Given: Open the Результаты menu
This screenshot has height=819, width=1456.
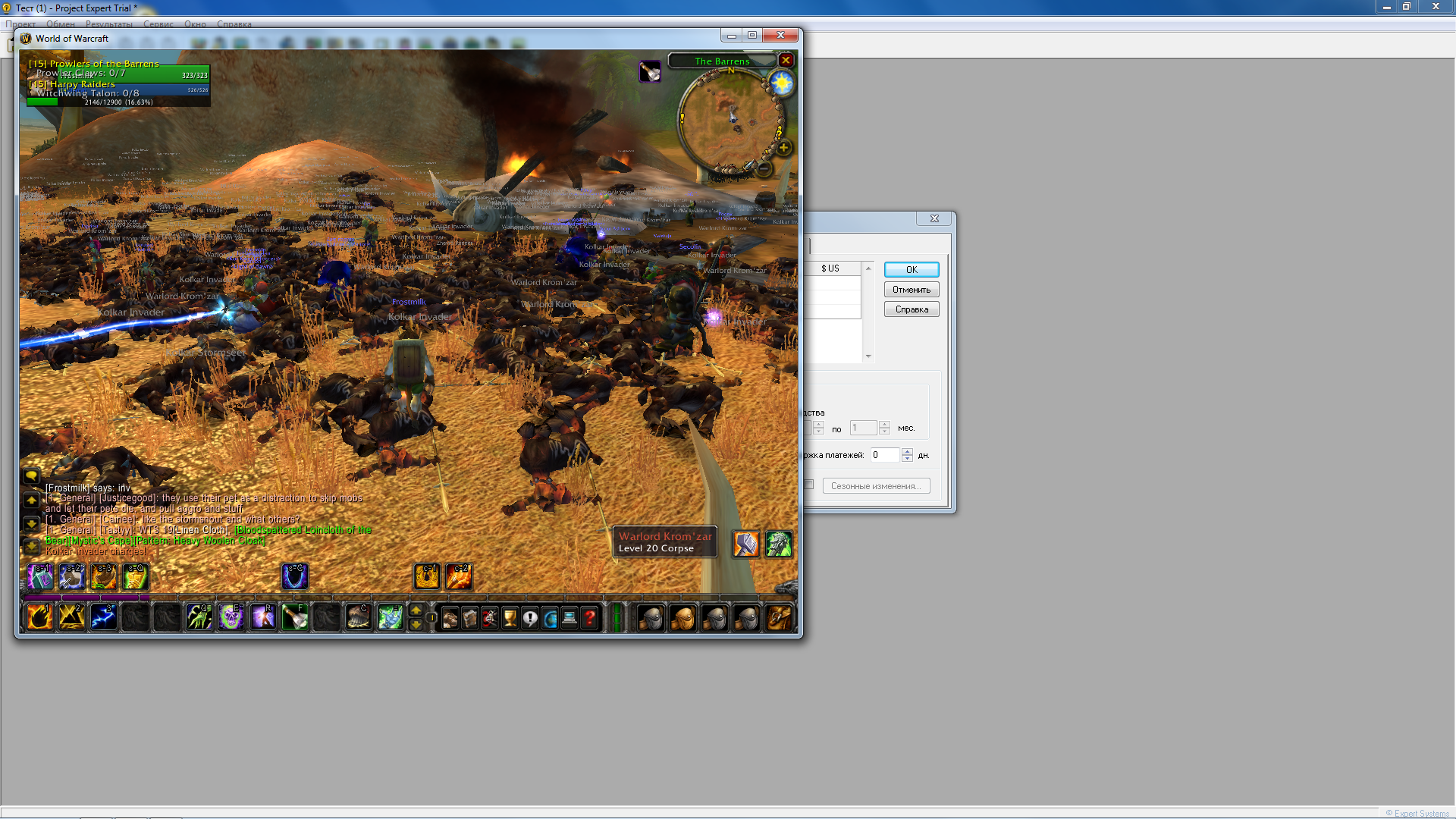Looking at the screenshot, I should [x=109, y=24].
